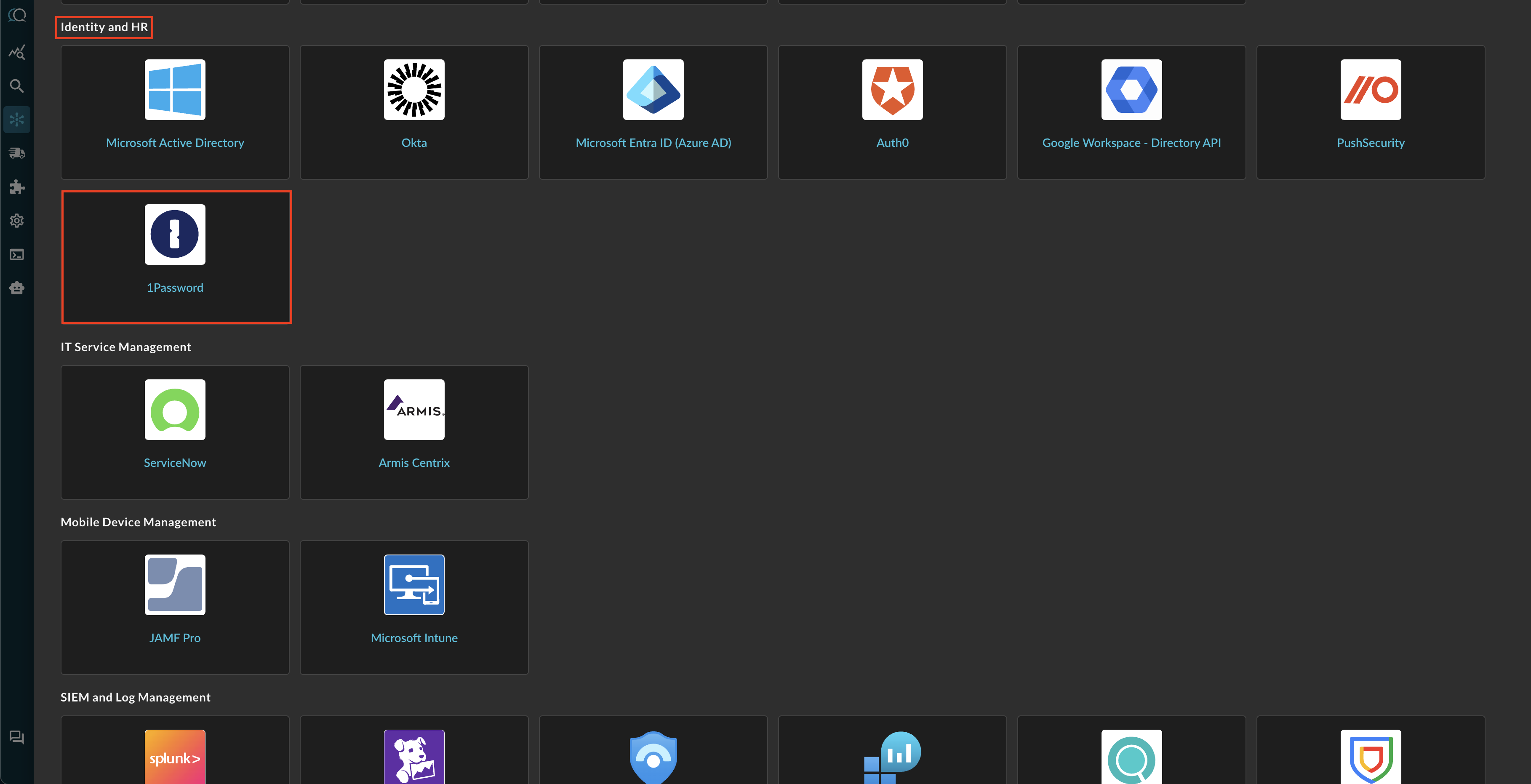Choose the Auth0 integration icon

point(891,90)
